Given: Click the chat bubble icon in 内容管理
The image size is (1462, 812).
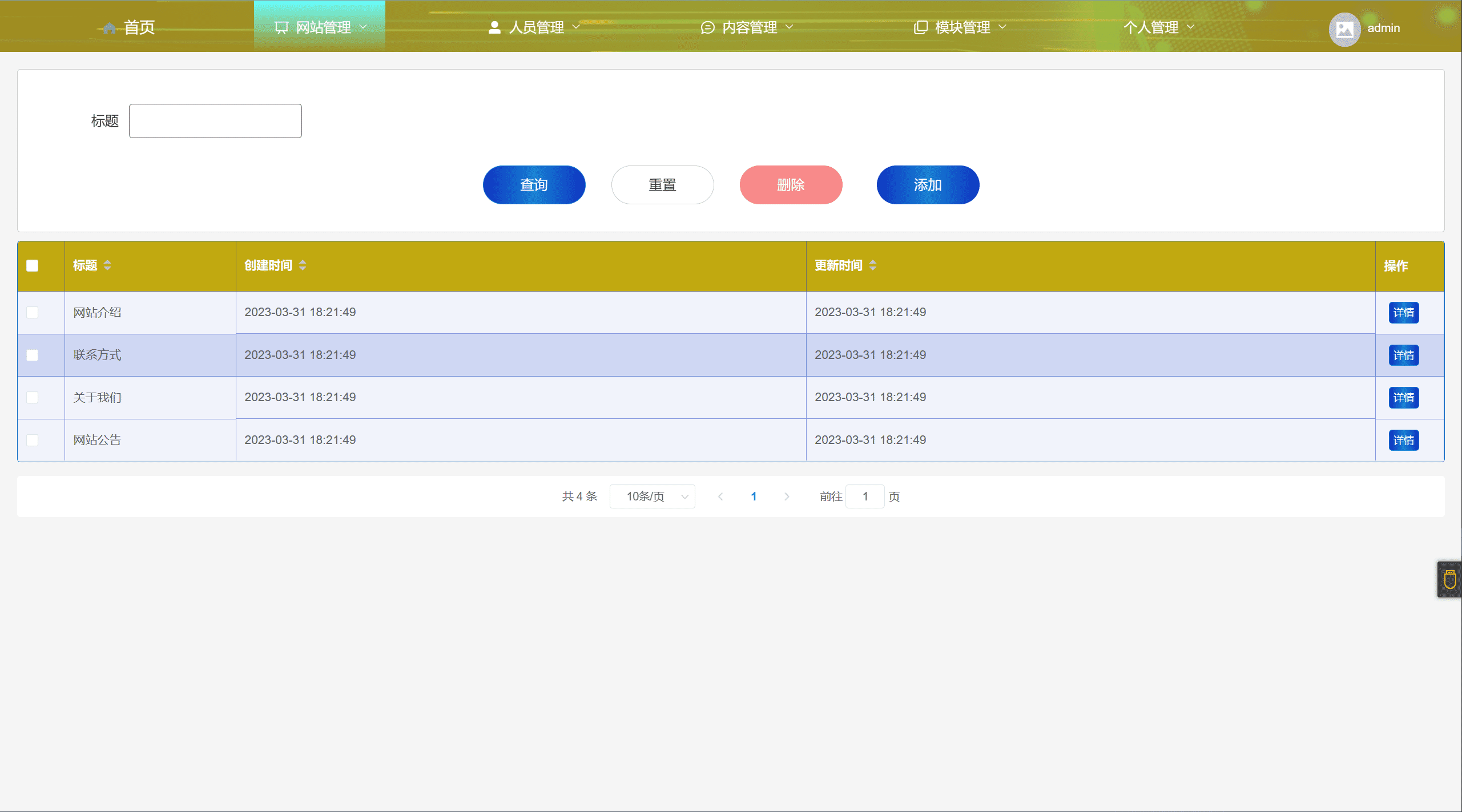Looking at the screenshot, I should pyautogui.click(x=707, y=27).
